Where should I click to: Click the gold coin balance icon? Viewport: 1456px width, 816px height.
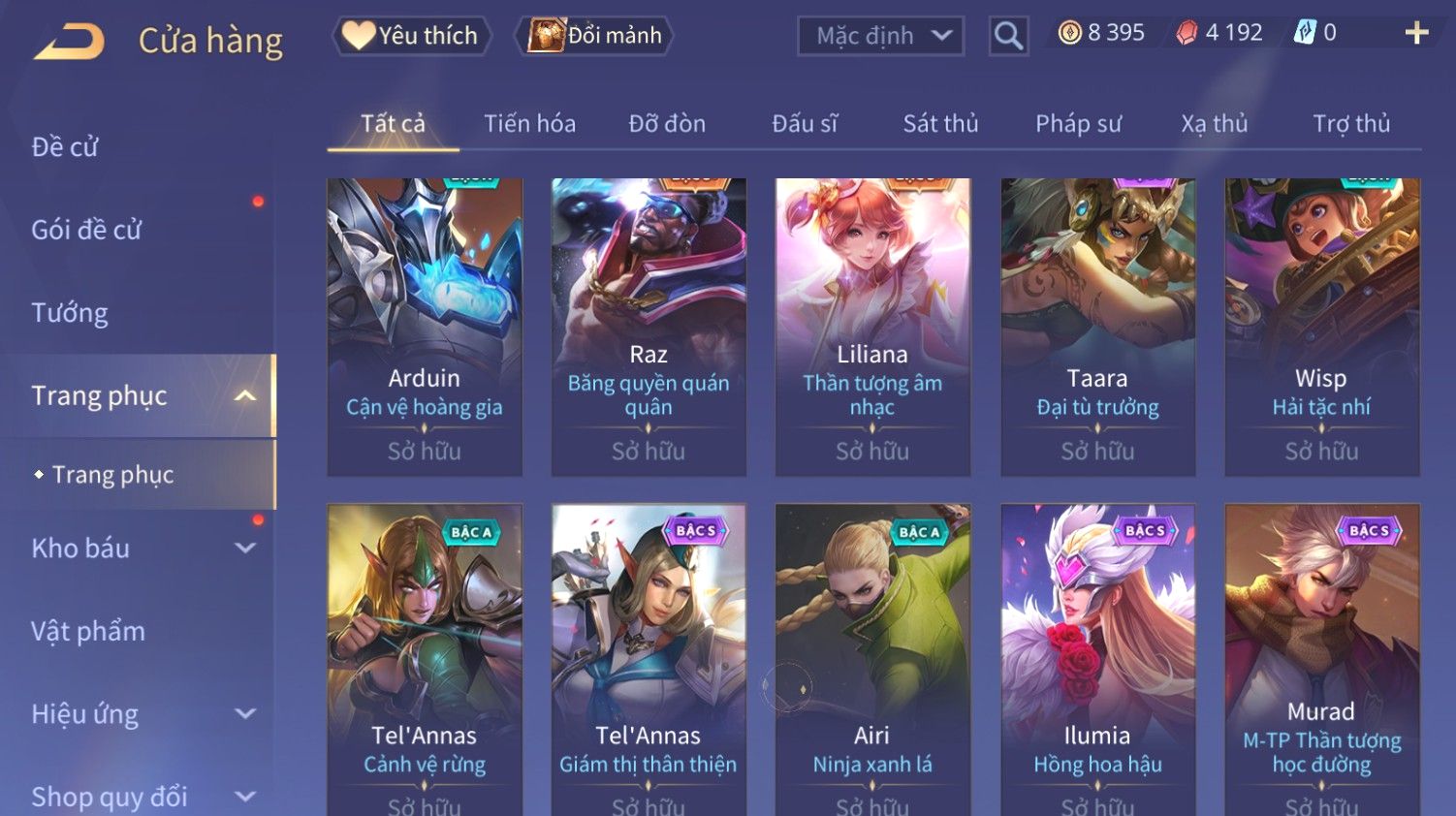(x=1069, y=33)
